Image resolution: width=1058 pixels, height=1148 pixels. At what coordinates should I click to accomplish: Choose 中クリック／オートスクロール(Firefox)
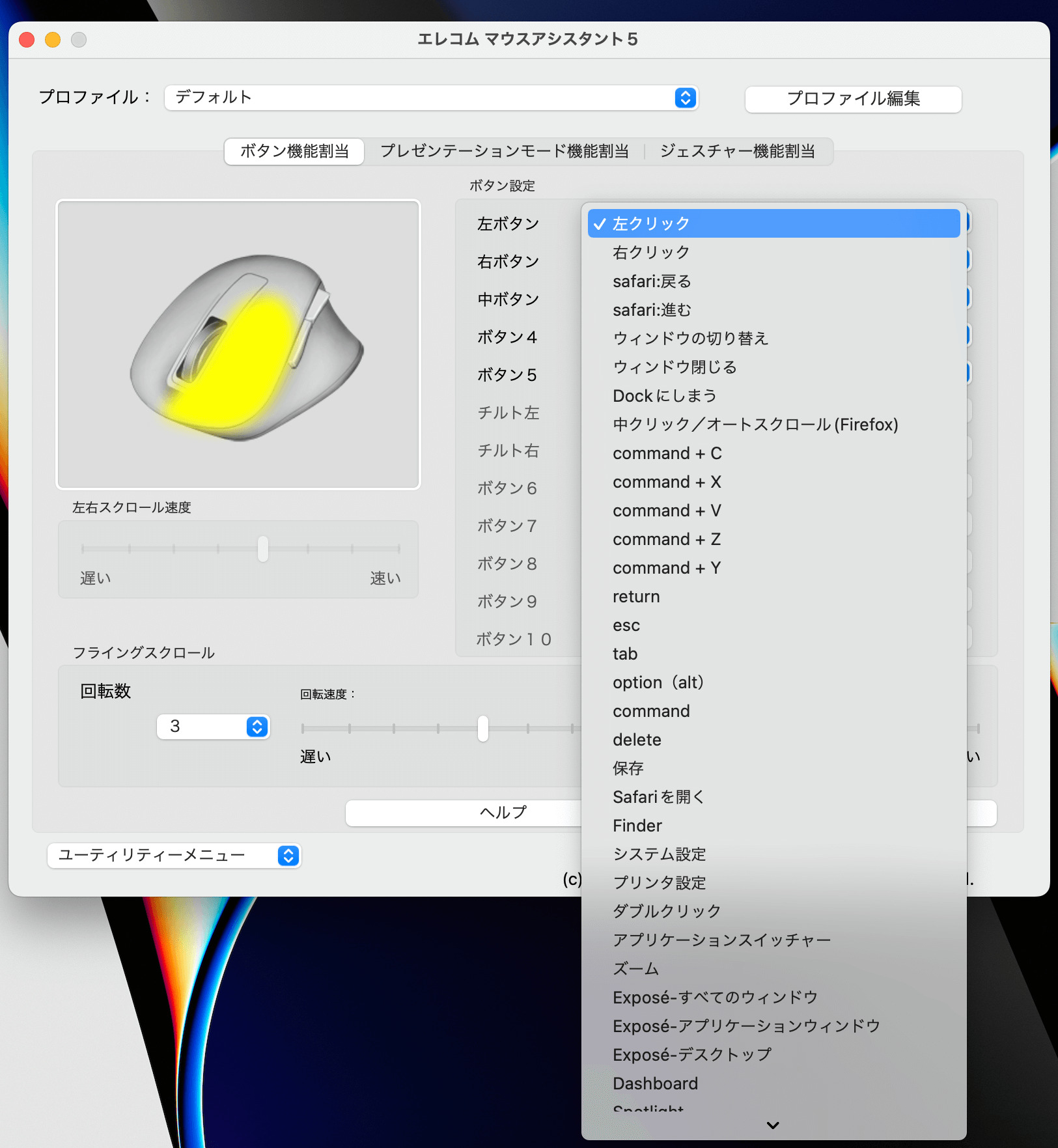(x=773, y=424)
